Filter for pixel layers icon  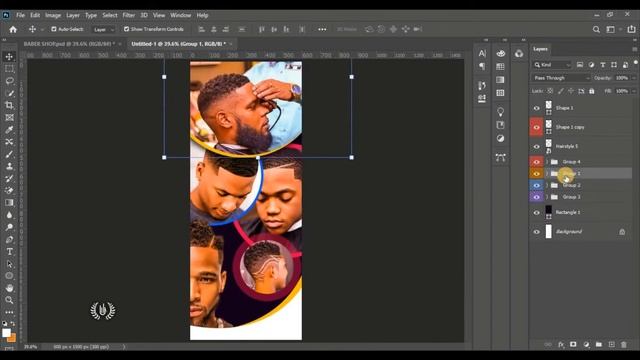coord(580,65)
